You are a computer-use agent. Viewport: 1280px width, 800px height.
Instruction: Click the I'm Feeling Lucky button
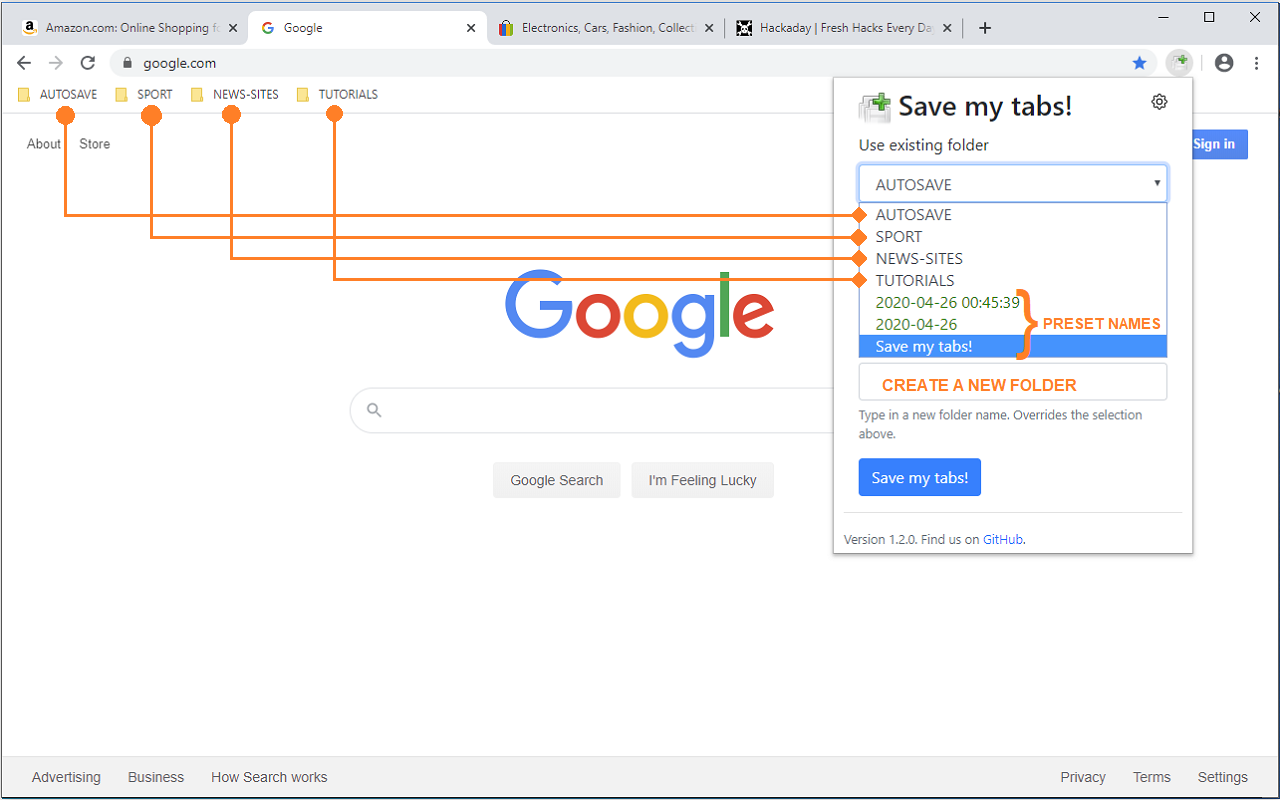point(703,480)
